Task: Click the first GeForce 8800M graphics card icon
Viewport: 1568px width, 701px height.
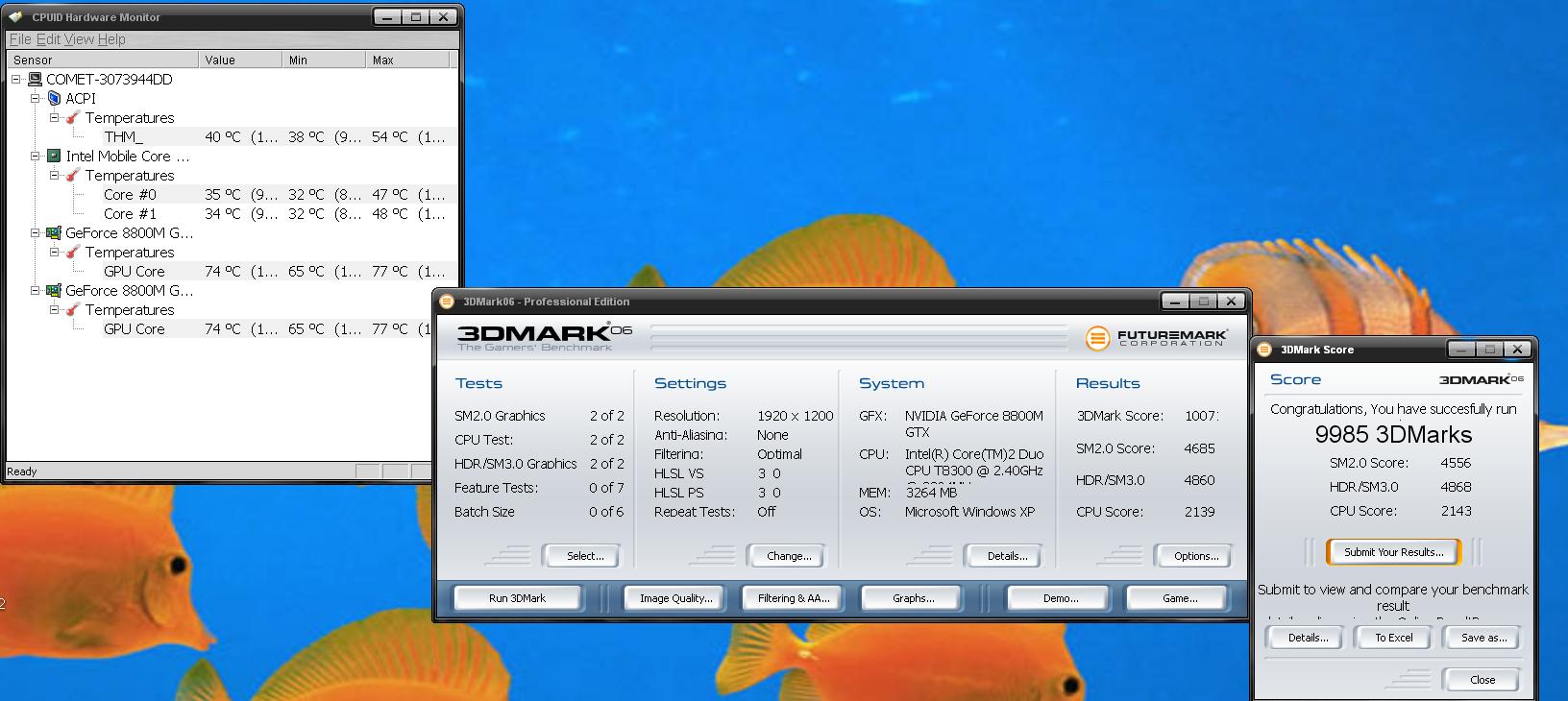Action: click(x=55, y=232)
